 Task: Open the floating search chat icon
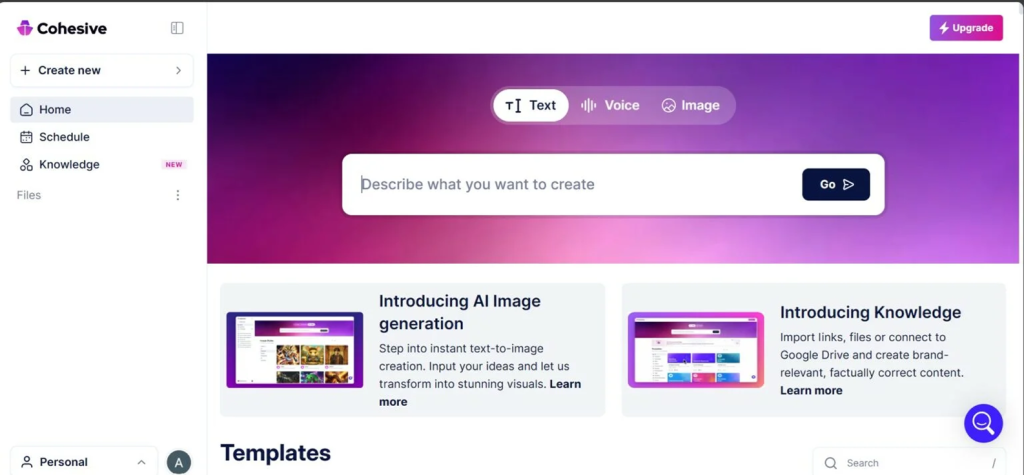983,423
